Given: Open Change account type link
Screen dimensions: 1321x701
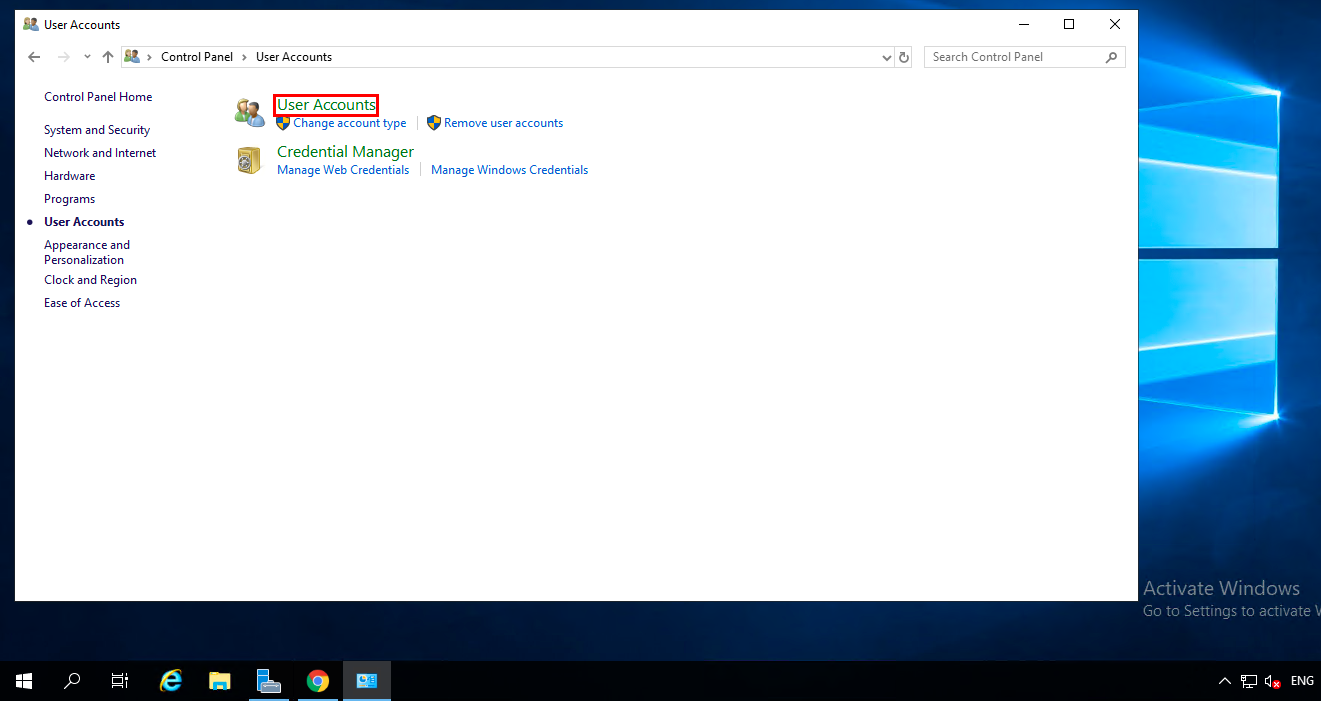Looking at the screenshot, I should (350, 123).
